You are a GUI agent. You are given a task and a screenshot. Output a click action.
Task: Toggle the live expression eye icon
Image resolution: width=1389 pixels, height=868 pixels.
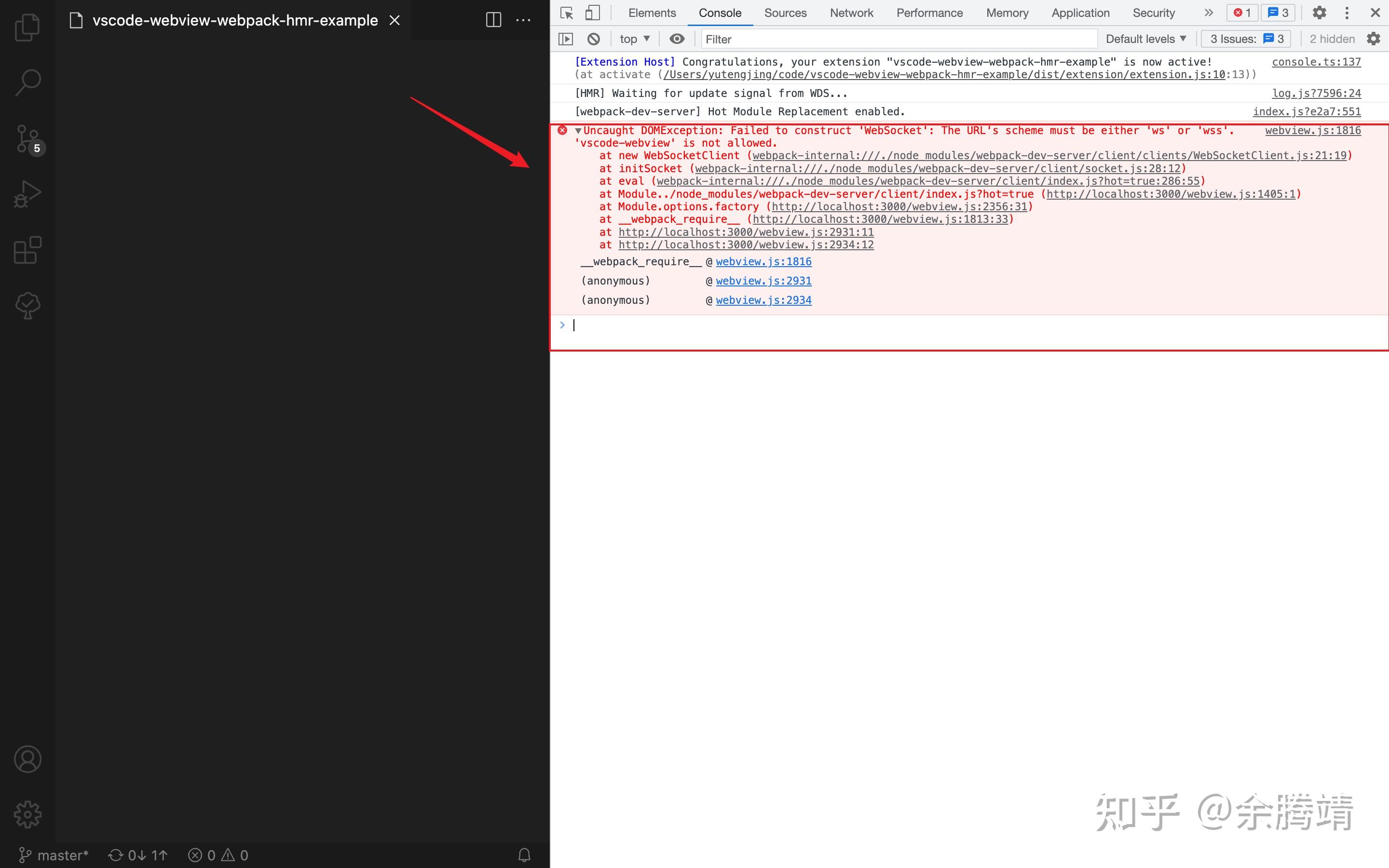677,39
